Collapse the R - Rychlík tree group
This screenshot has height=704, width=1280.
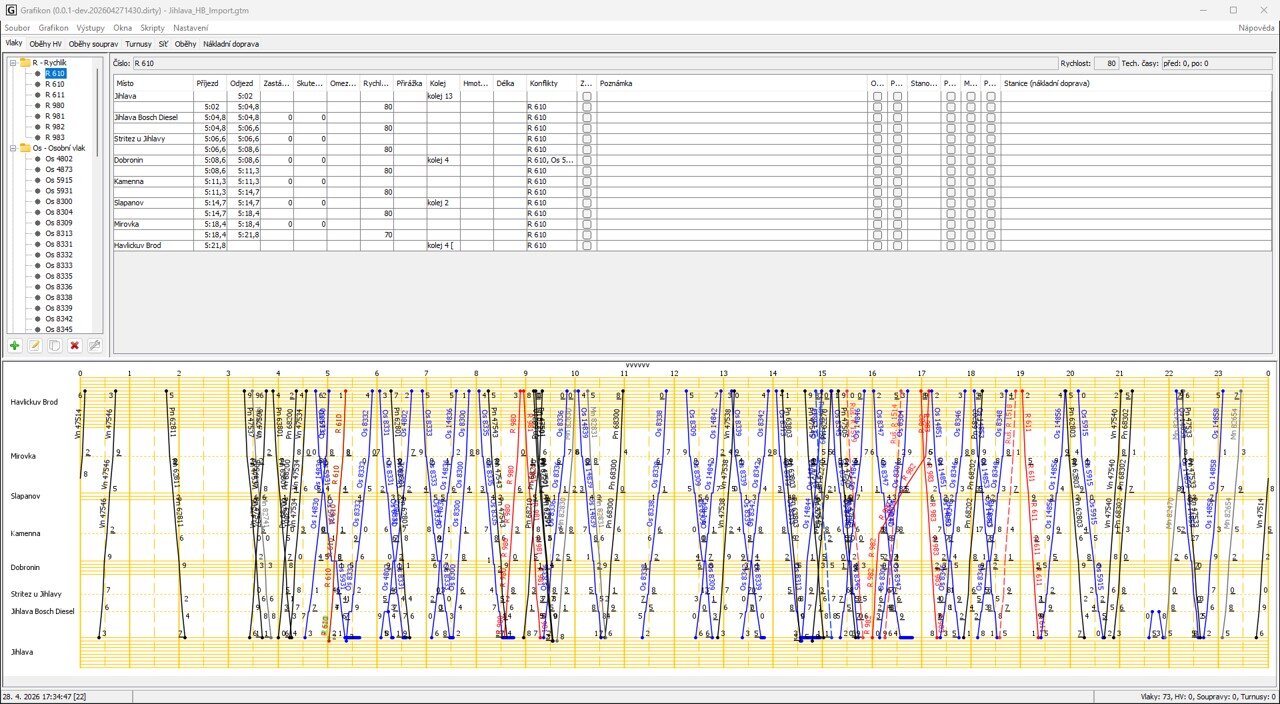(x=13, y=63)
